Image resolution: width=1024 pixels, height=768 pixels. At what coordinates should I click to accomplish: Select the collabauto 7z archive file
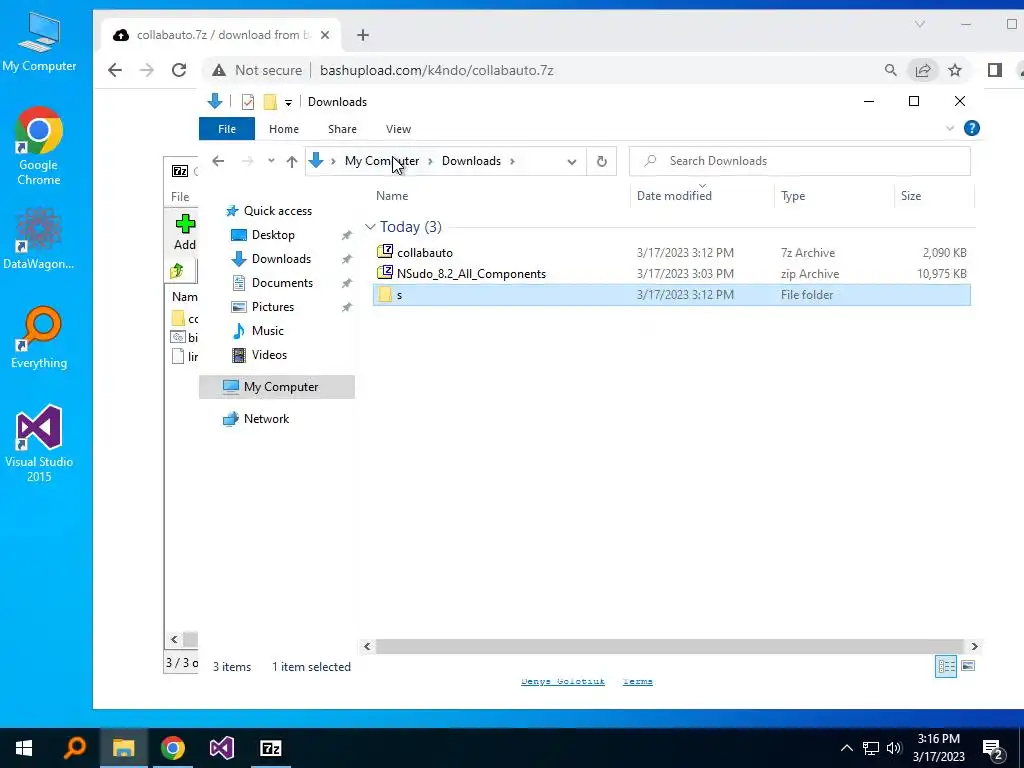click(671, 253)
